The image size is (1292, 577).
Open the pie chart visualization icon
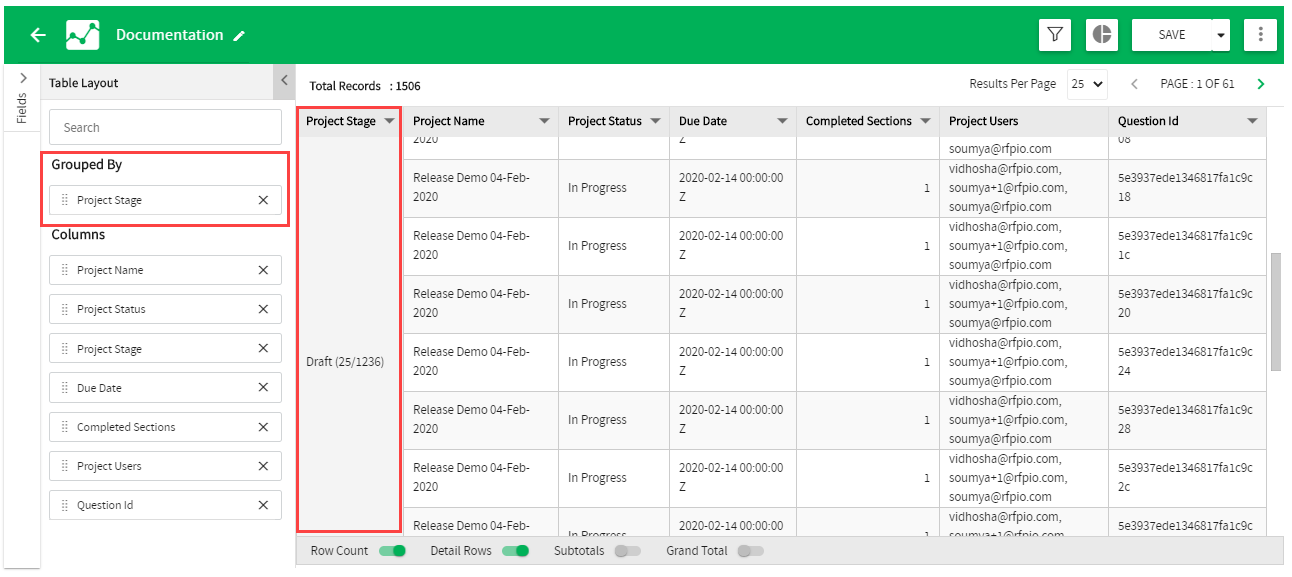click(x=1102, y=35)
